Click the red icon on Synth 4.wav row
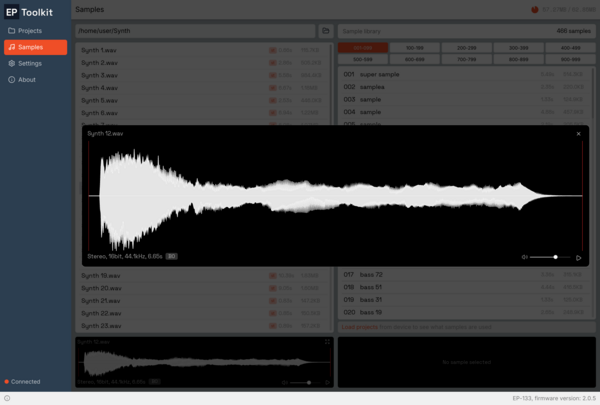The image size is (600, 405). [x=272, y=88]
